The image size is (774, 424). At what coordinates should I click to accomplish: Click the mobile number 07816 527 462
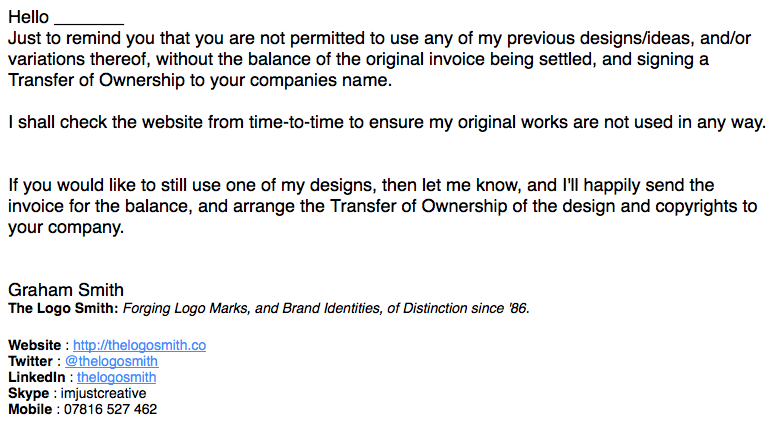[x=111, y=409]
